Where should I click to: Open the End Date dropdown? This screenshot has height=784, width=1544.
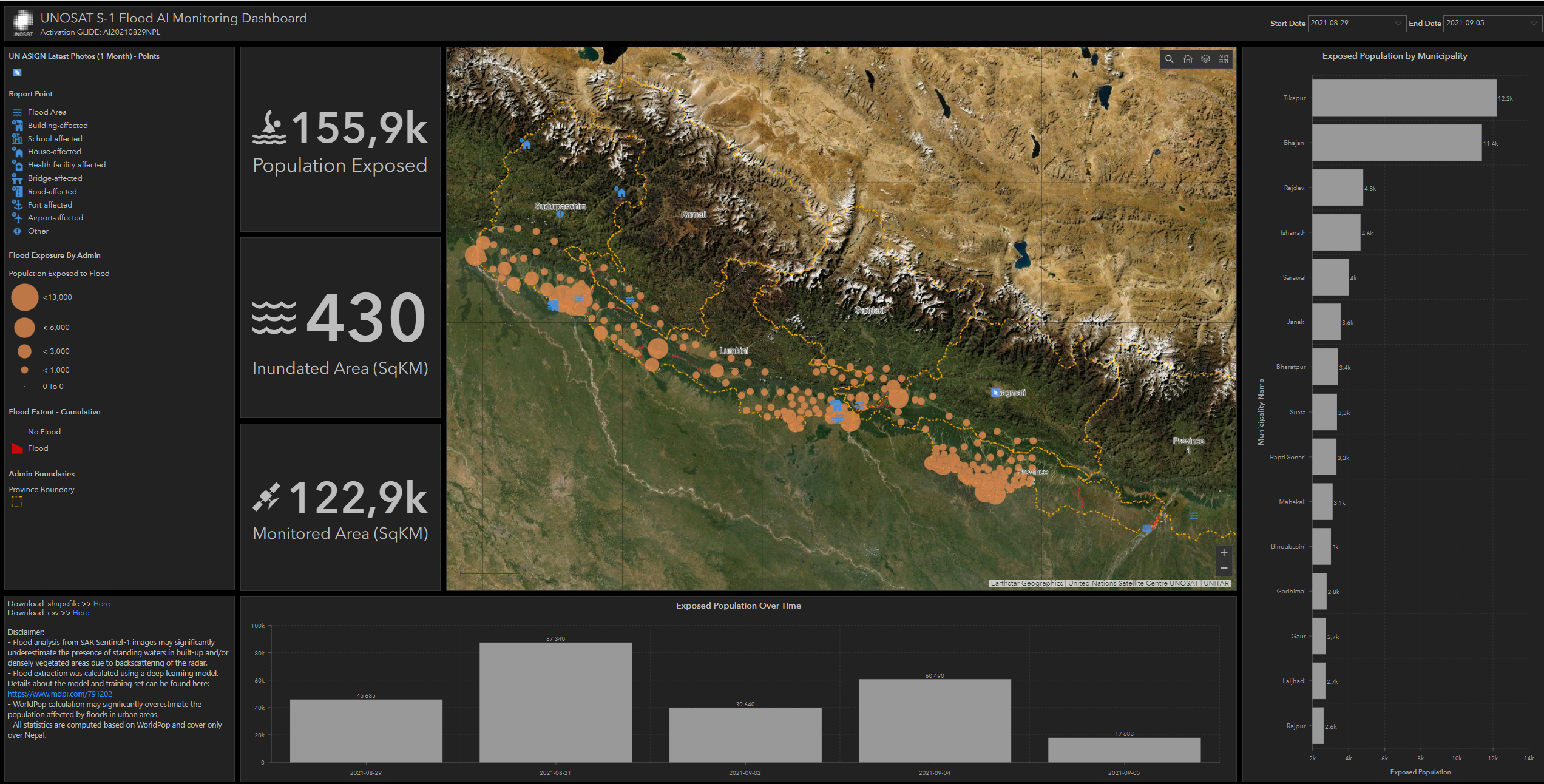[1492, 23]
